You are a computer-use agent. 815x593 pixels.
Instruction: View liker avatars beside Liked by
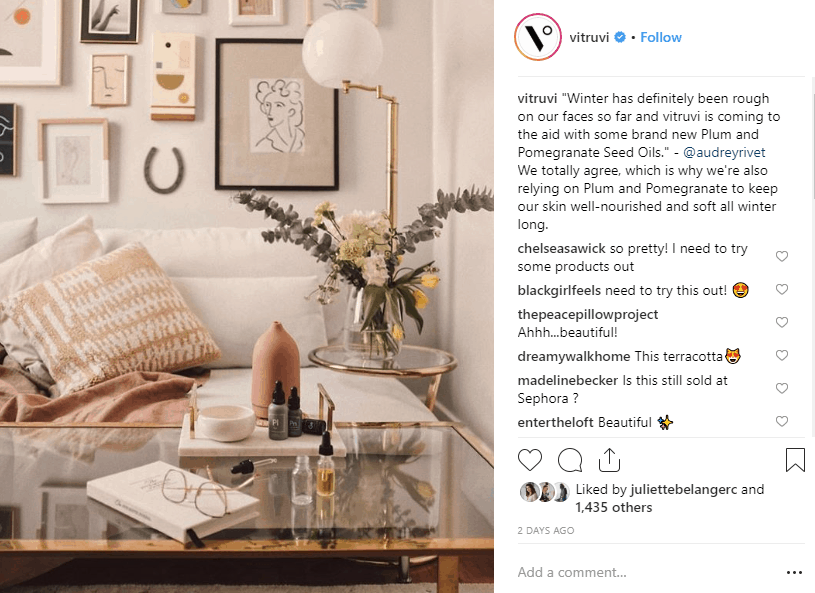click(544, 492)
